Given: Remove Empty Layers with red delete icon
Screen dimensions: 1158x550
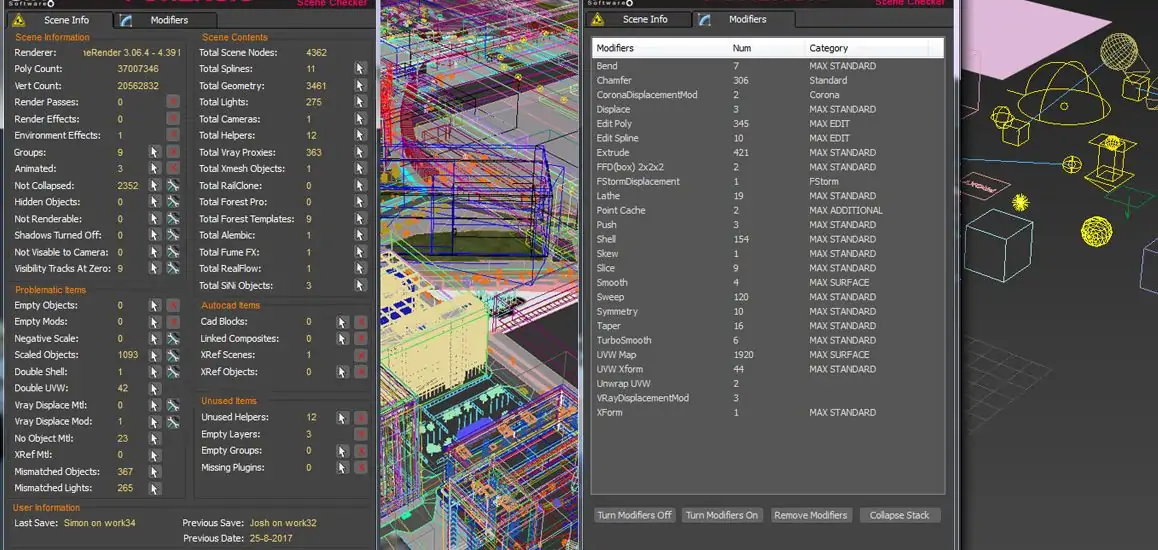Looking at the screenshot, I should (360, 435).
